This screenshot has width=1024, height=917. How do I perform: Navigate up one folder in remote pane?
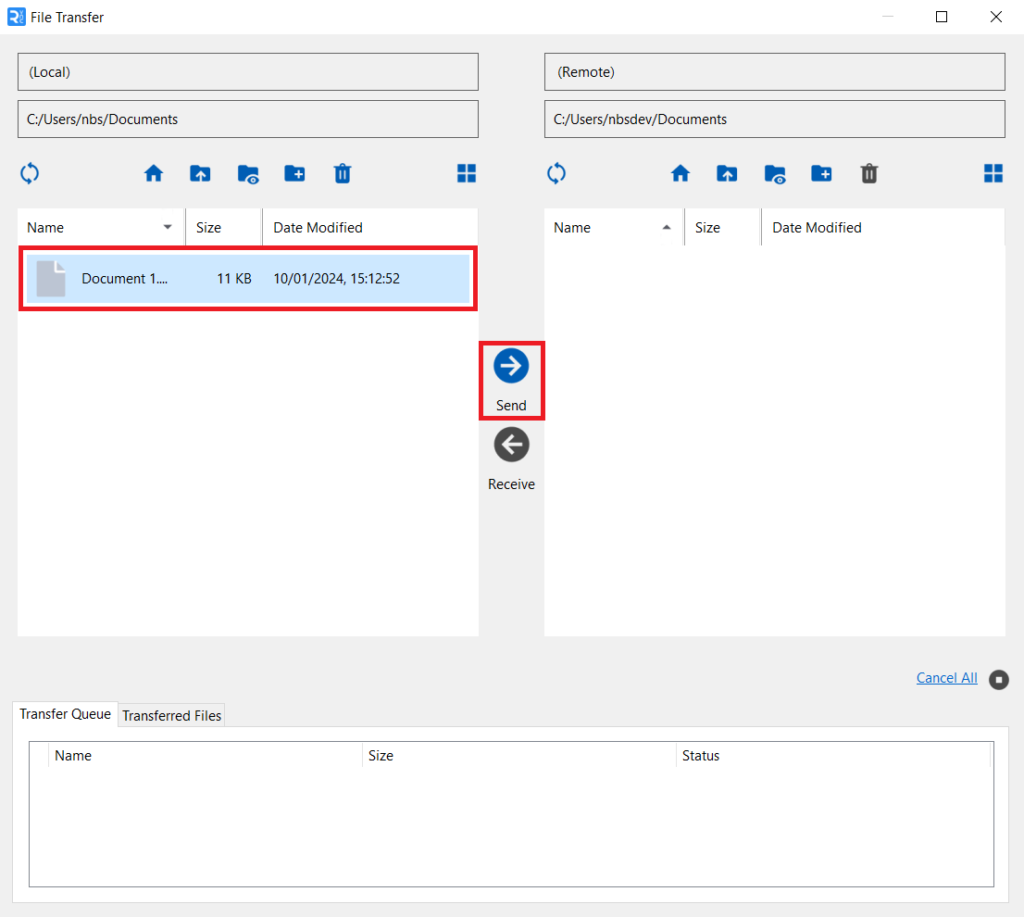pyautogui.click(x=727, y=173)
